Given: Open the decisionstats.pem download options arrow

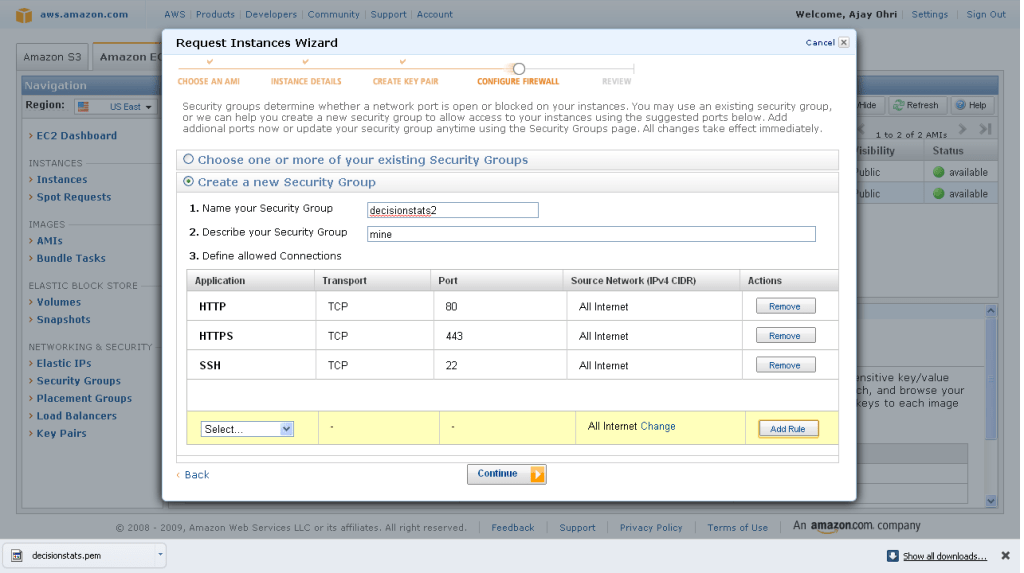Looking at the screenshot, I should click(x=160, y=555).
